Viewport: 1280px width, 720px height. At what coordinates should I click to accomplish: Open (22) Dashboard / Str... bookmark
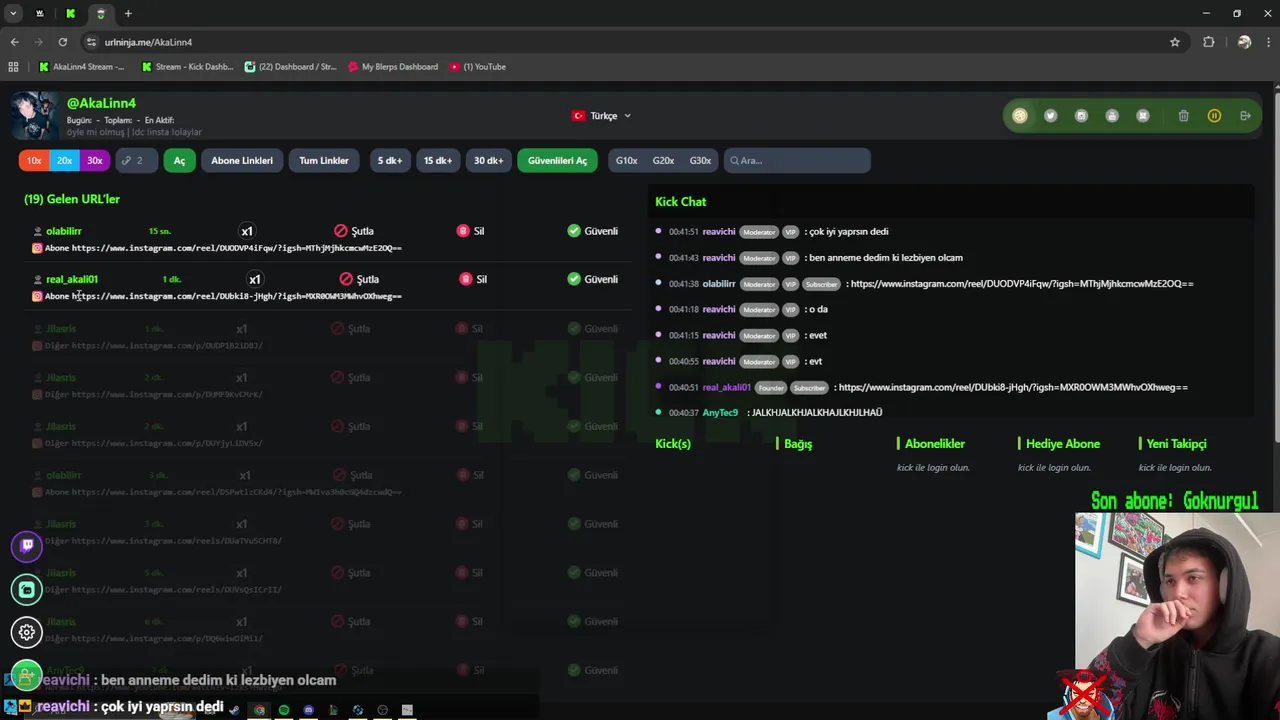click(x=291, y=67)
